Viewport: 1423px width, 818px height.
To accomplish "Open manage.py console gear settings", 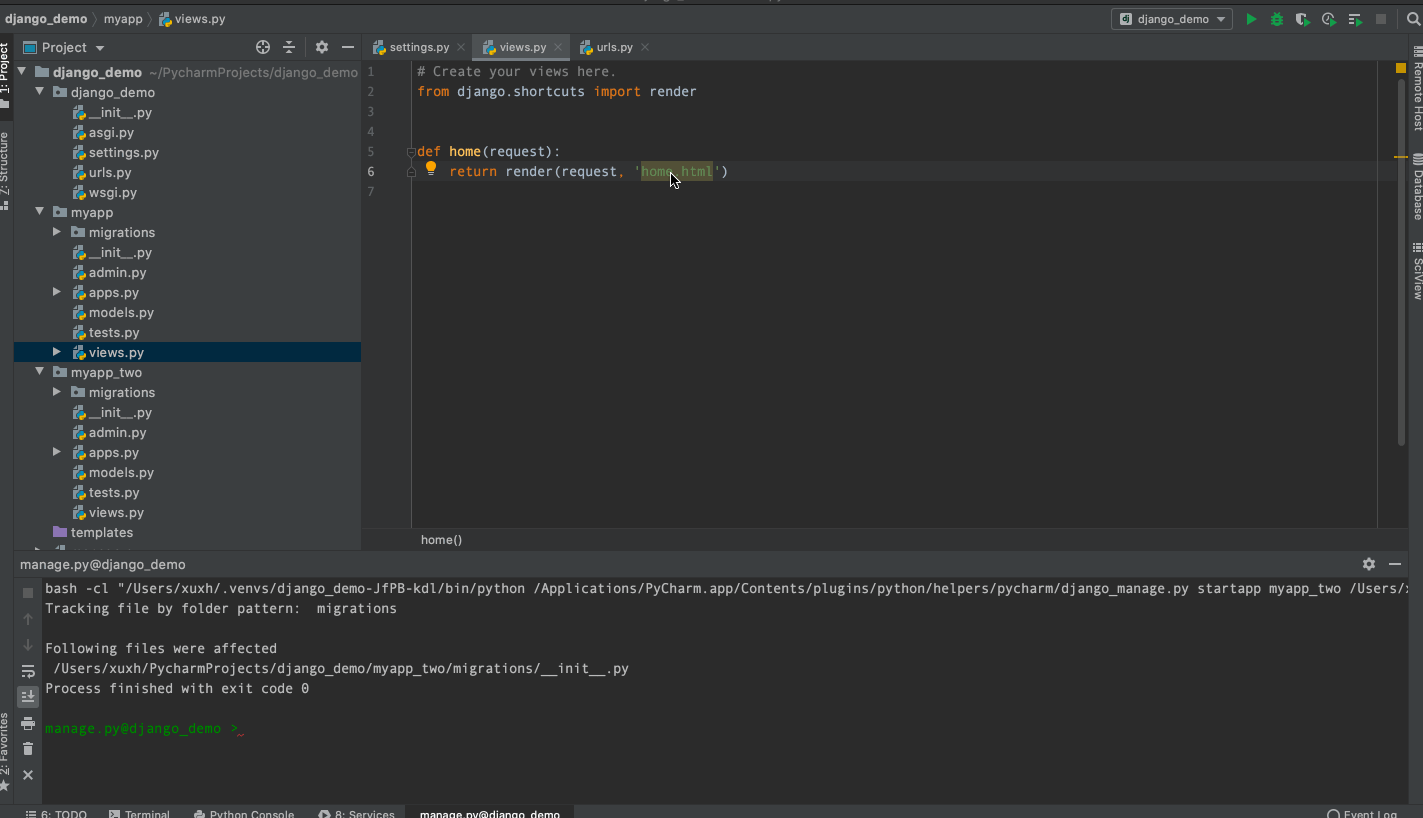I will click(1369, 564).
